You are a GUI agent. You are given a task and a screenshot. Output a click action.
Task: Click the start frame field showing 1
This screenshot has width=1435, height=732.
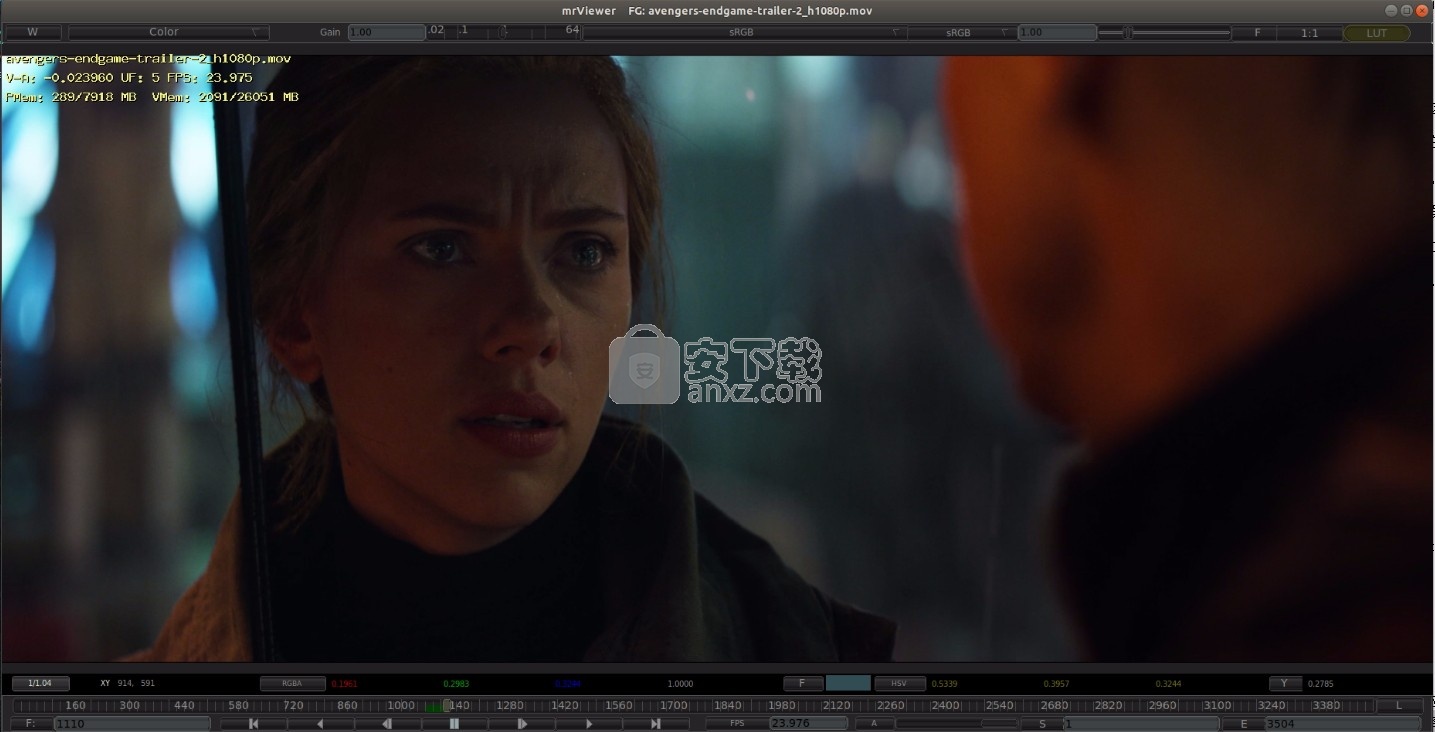(1140, 723)
